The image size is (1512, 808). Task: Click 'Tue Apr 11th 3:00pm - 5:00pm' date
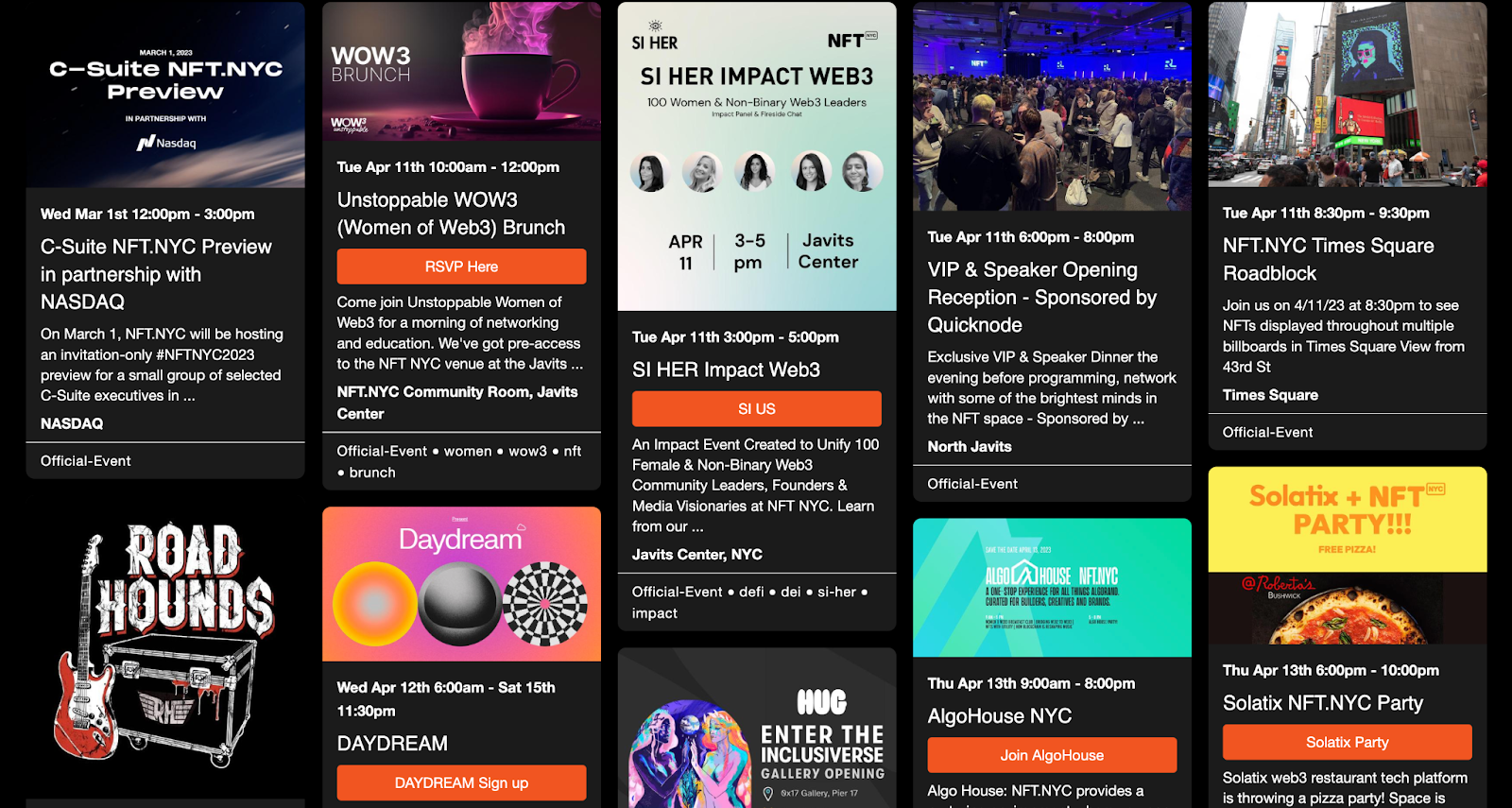pyautogui.click(x=735, y=337)
